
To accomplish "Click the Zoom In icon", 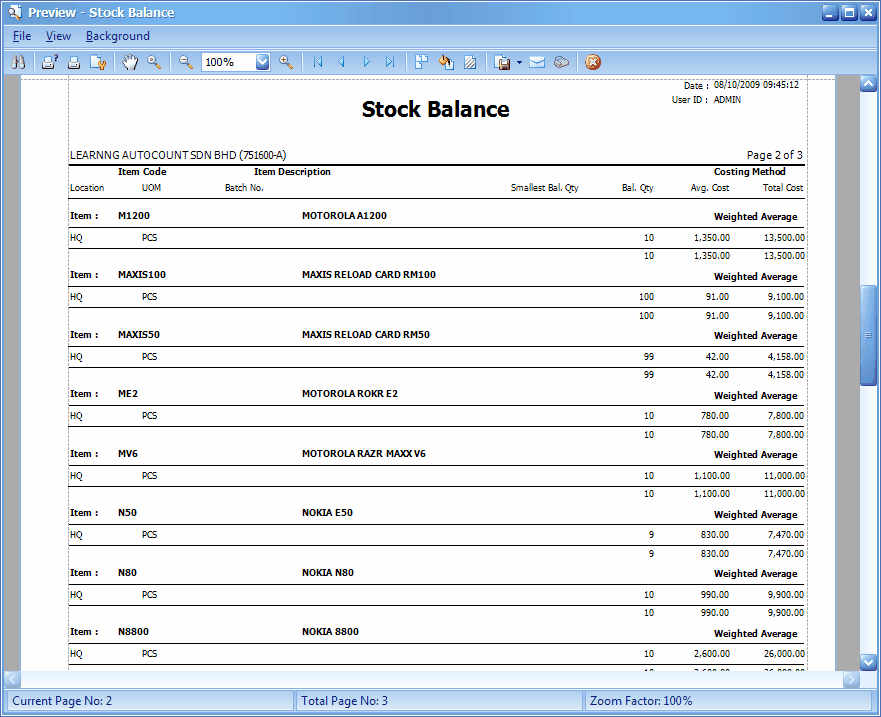I will pyautogui.click(x=286, y=62).
